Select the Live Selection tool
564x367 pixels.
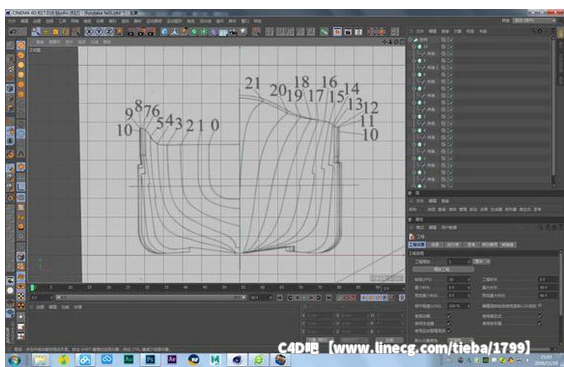36,32
